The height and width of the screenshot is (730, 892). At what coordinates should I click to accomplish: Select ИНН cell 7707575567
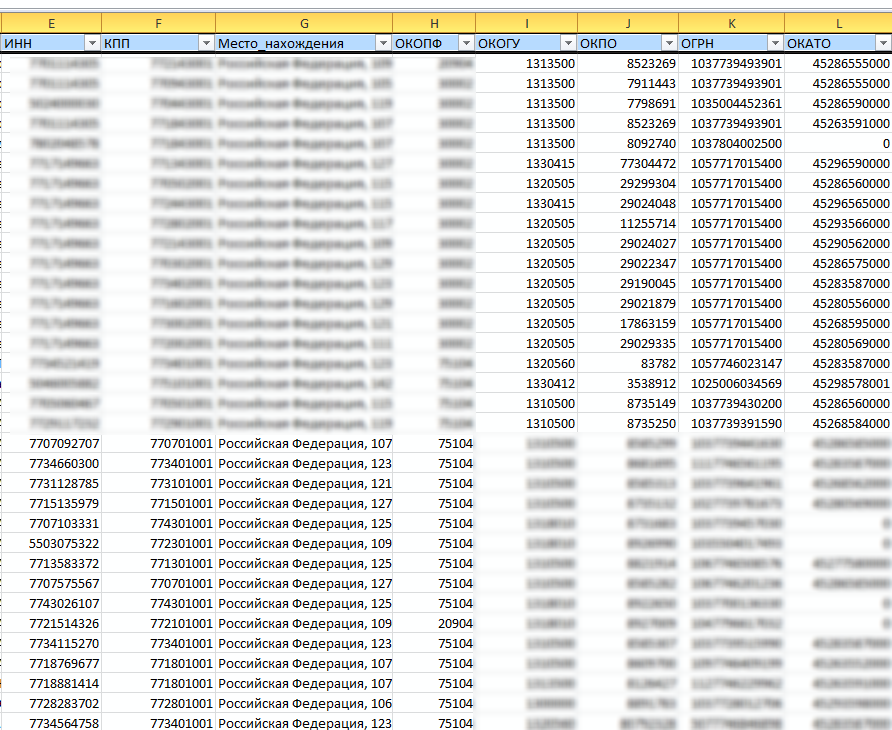click(51, 584)
